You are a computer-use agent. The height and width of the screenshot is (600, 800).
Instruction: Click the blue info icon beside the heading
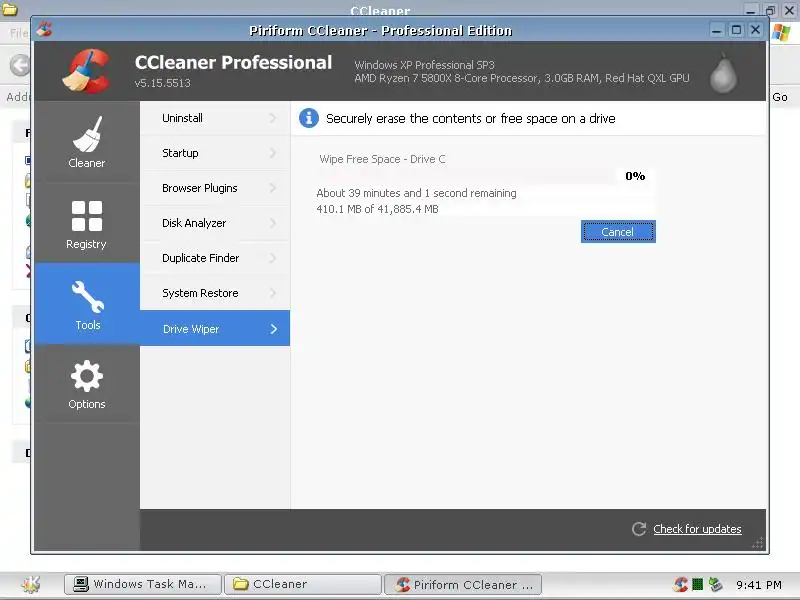(x=309, y=118)
